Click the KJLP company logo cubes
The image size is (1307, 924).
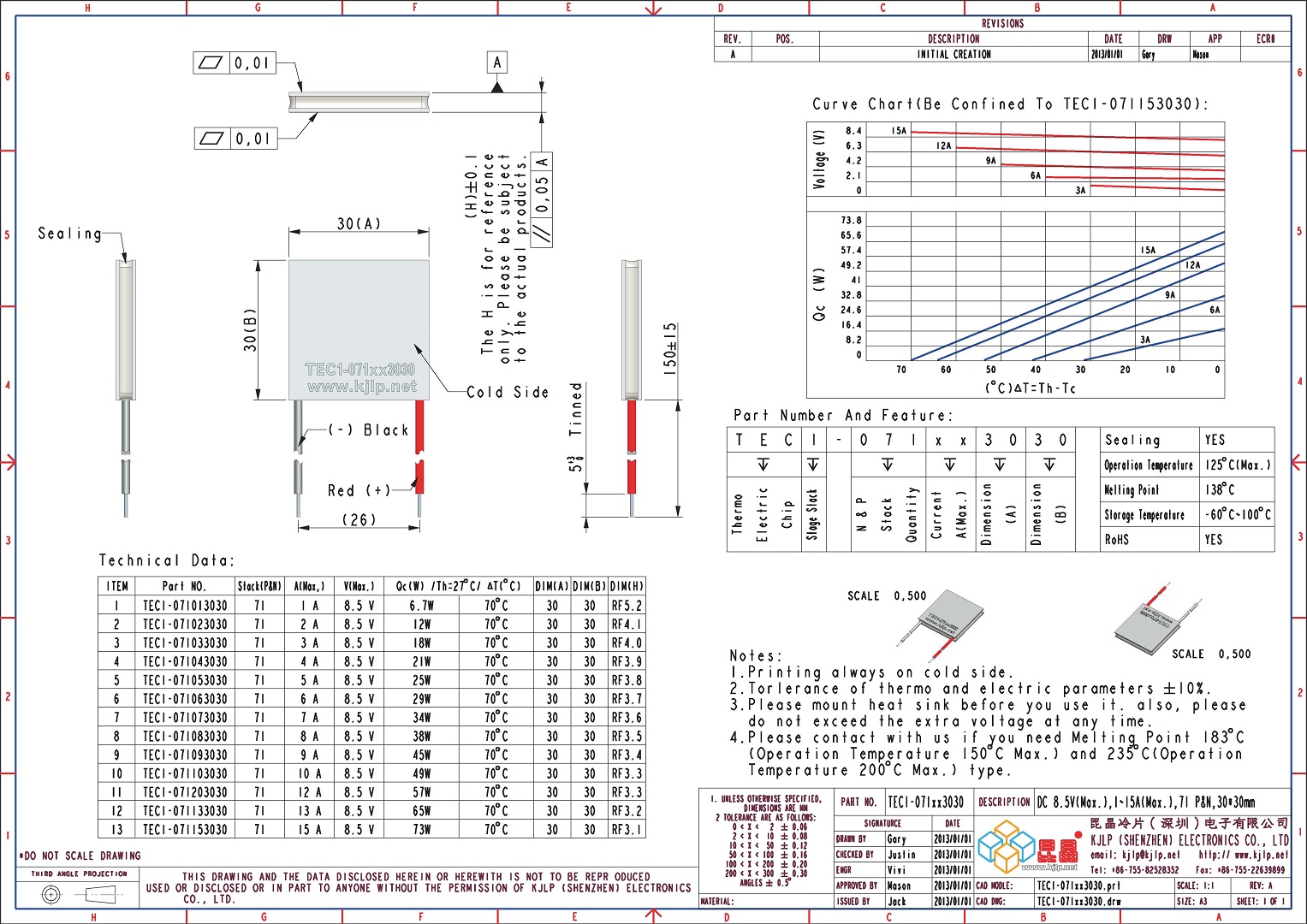tap(1007, 846)
